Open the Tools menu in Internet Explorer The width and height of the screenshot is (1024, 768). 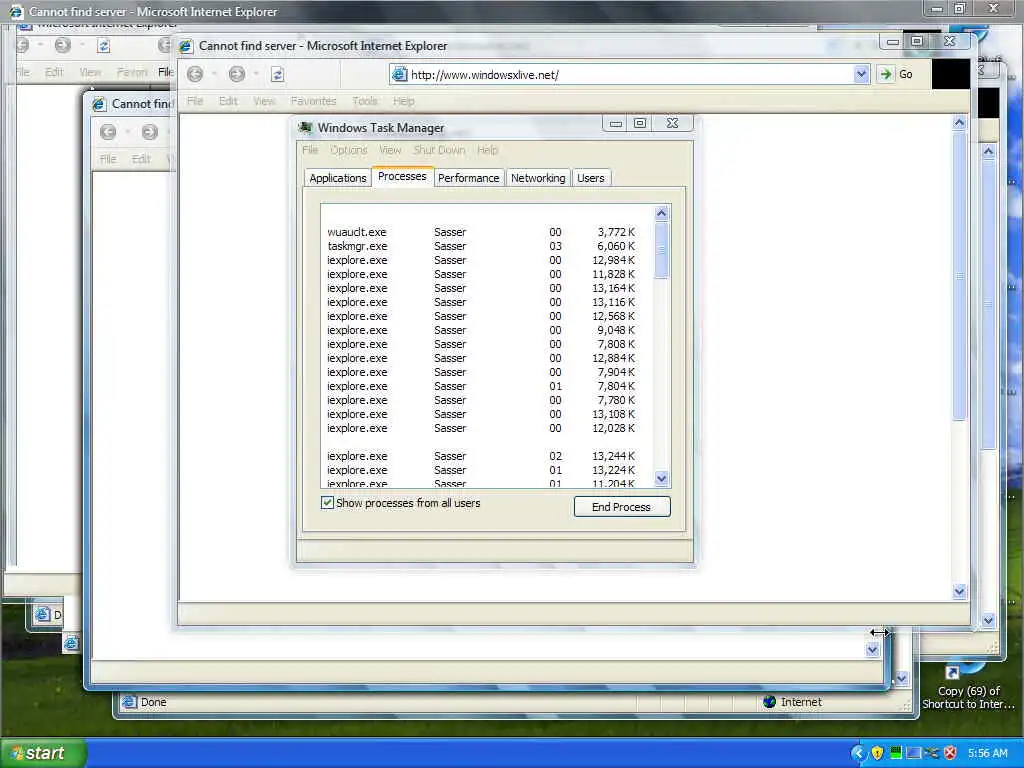click(364, 101)
